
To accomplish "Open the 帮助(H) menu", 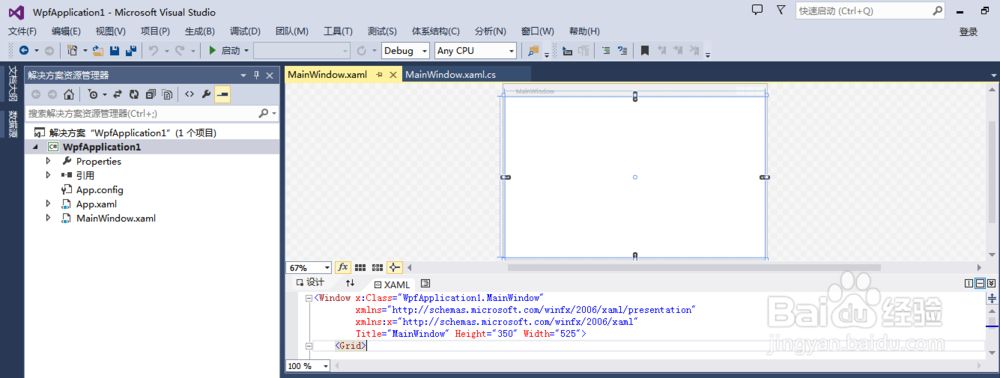I will click(x=584, y=31).
